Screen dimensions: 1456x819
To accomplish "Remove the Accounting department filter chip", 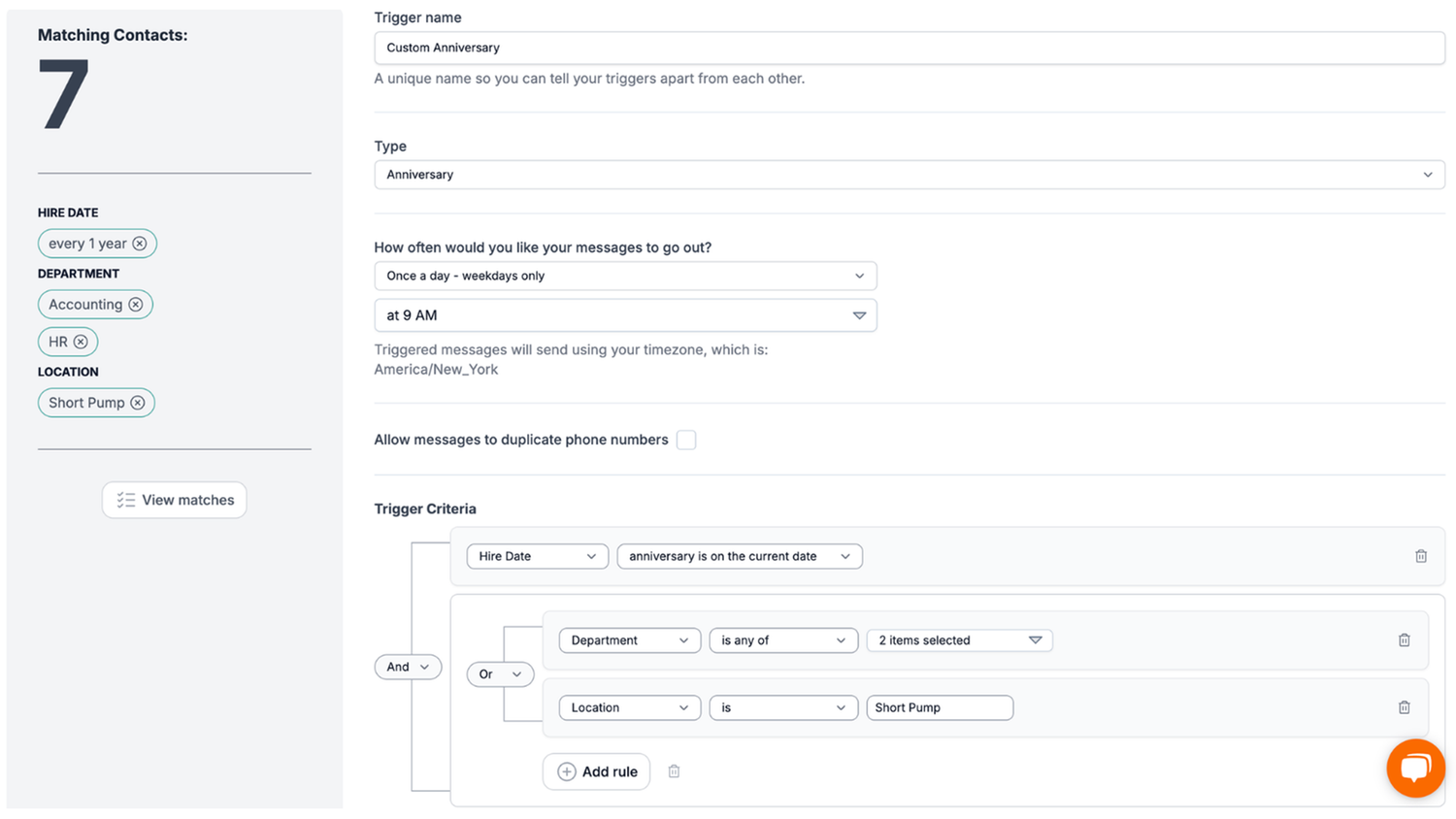I will point(136,305).
